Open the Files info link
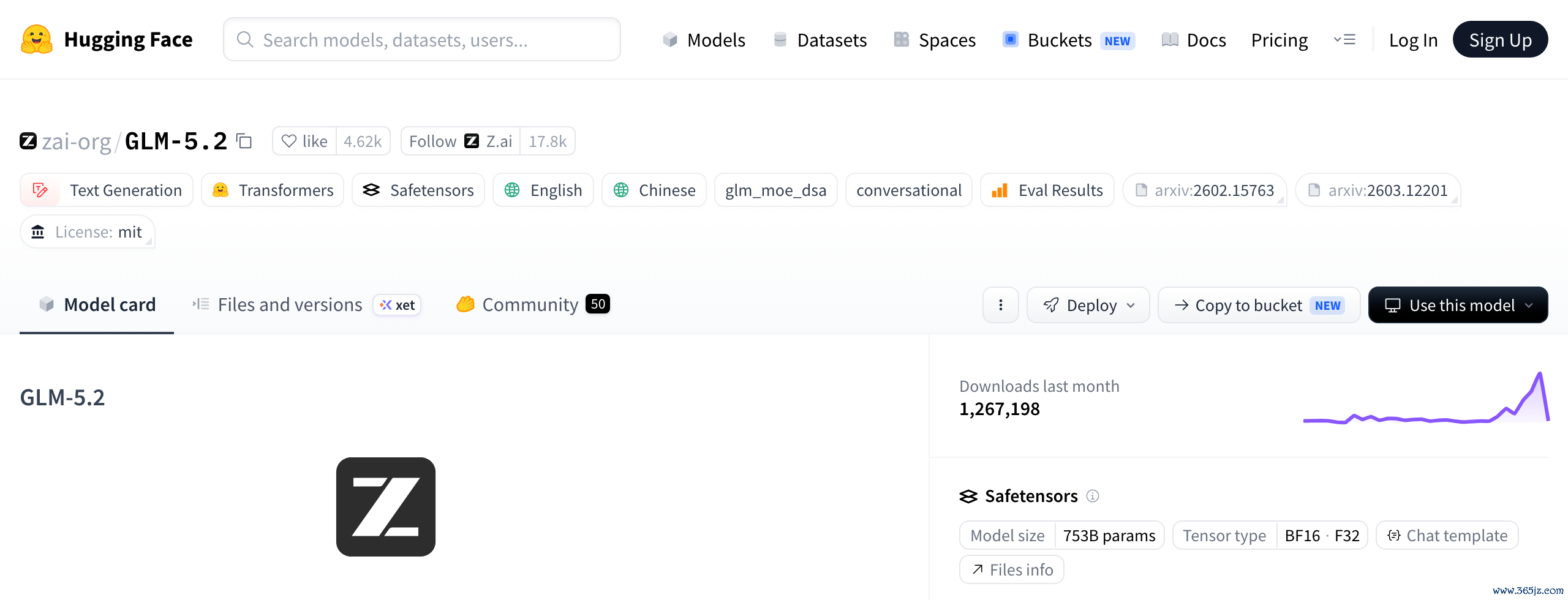The image size is (1568, 600). tap(1012, 570)
